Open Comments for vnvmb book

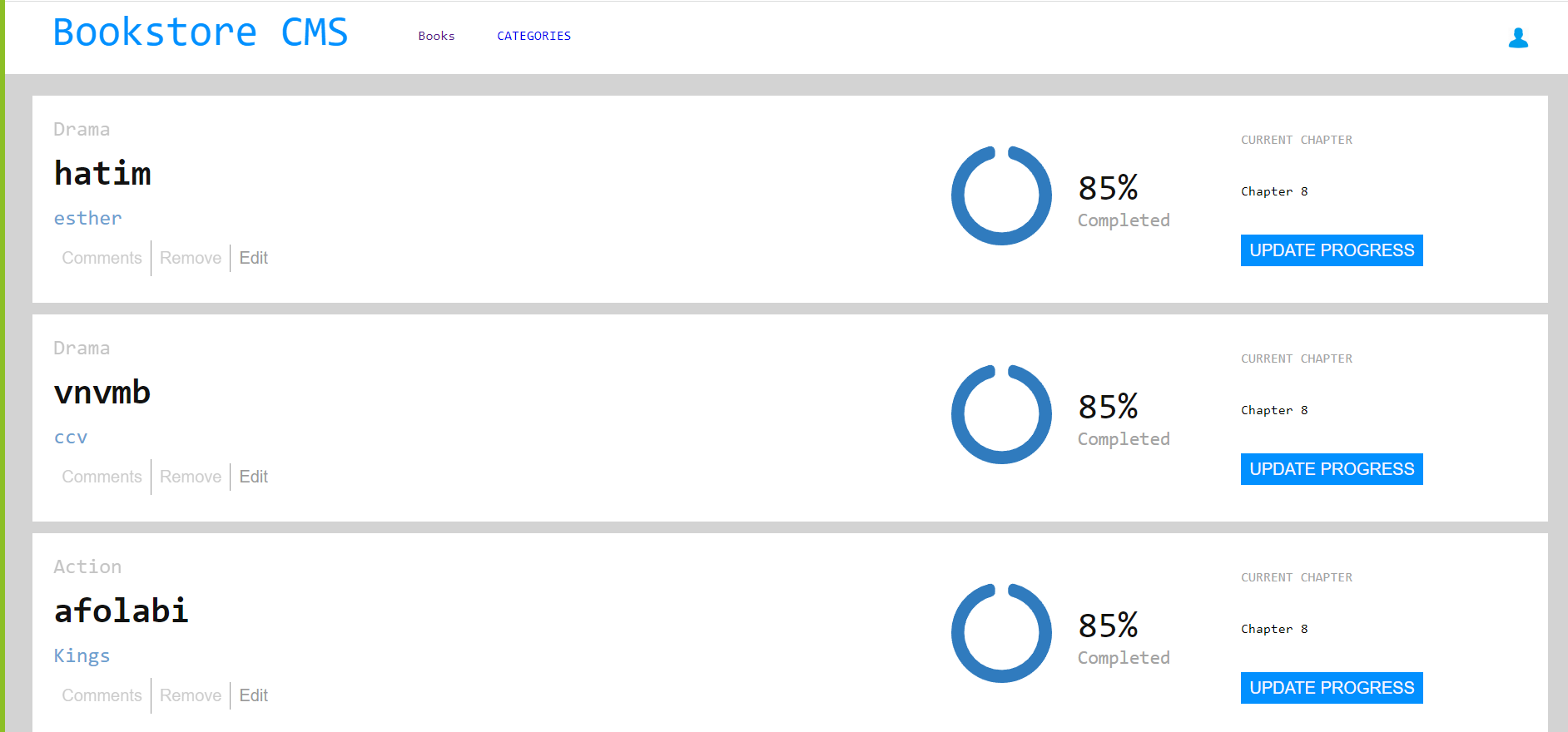(102, 477)
